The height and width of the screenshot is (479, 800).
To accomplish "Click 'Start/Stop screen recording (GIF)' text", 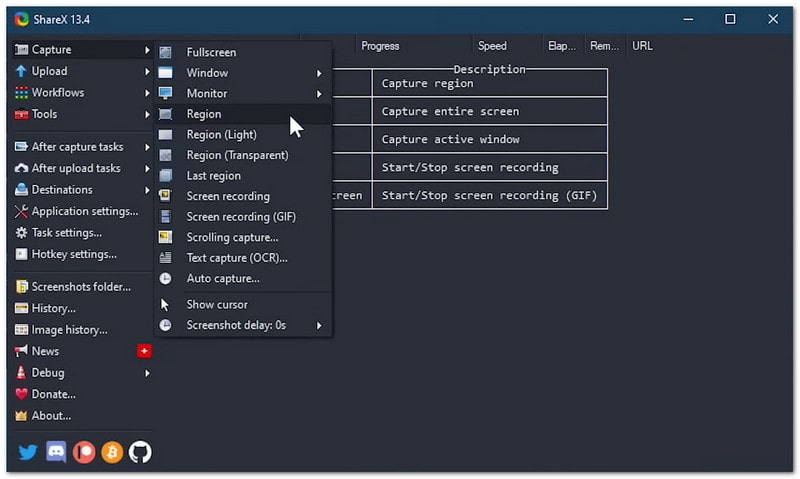I will pyautogui.click(x=489, y=195).
